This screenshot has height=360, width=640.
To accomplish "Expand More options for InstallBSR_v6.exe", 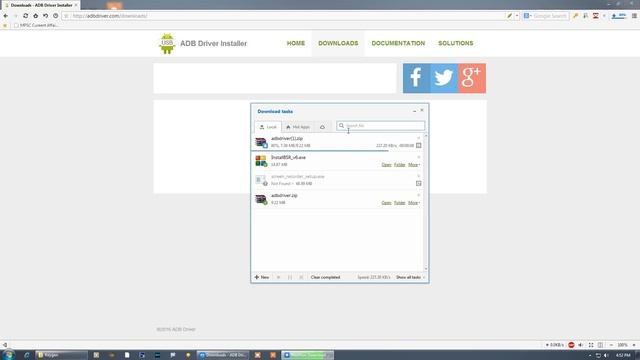I will (x=414, y=165).
